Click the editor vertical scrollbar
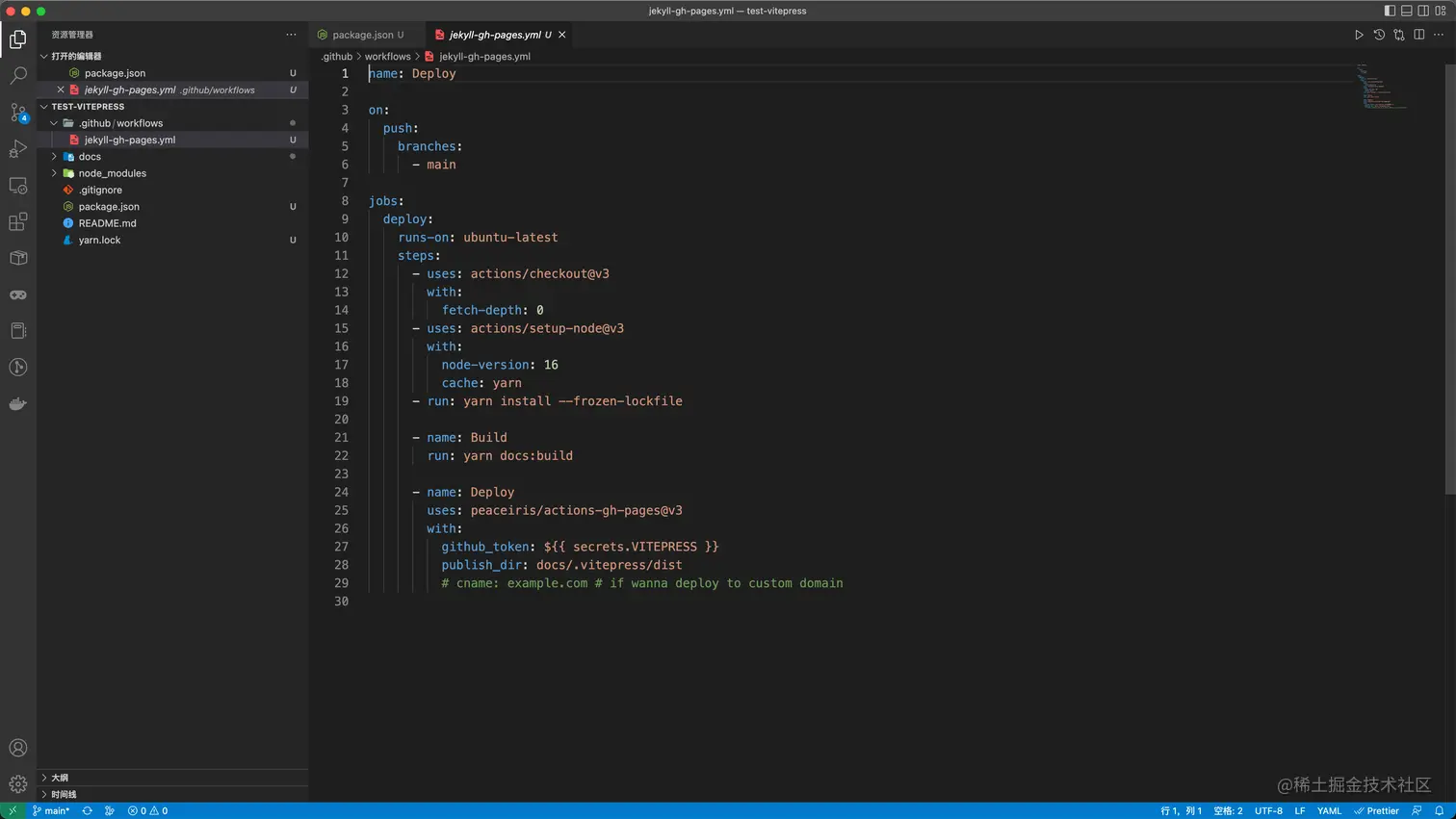Image resolution: width=1456 pixels, height=819 pixels. pos(1450,279)
